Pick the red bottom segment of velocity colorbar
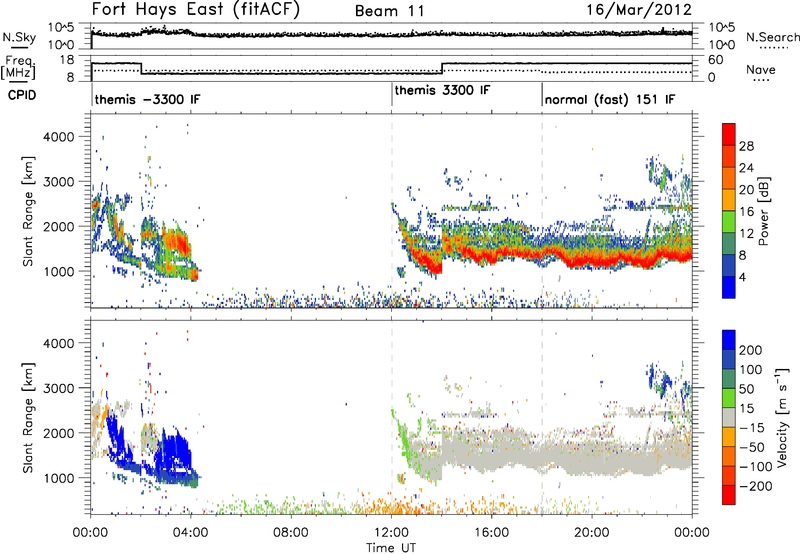The image size is (800, 554). point(729,495)
